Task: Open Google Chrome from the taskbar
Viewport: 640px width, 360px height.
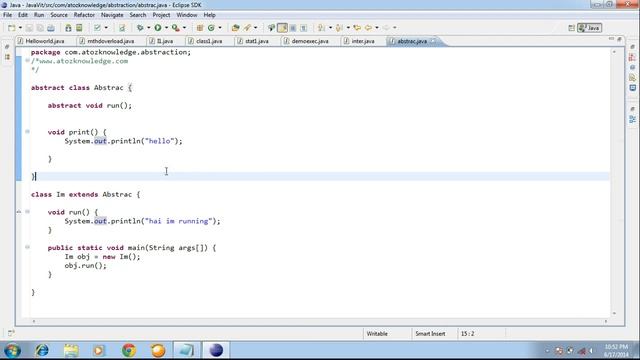Action: click(x=129, y=350)
